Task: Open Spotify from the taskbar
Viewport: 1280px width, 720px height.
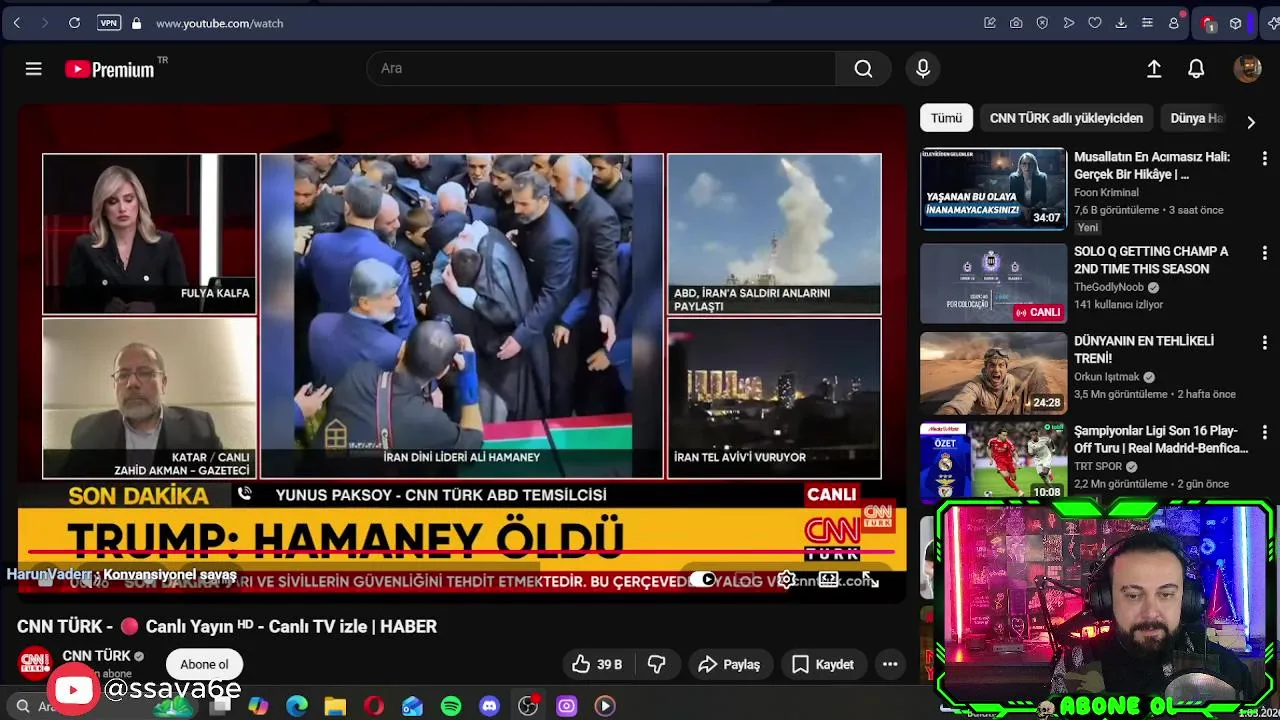Action: click(451, 706)
